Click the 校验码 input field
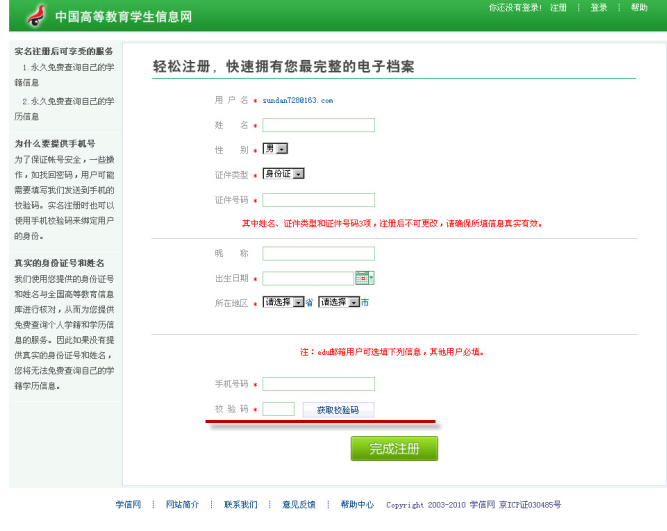Image resolution: width=667 pixels, height=531 pixels. click(x=278, y=409)
